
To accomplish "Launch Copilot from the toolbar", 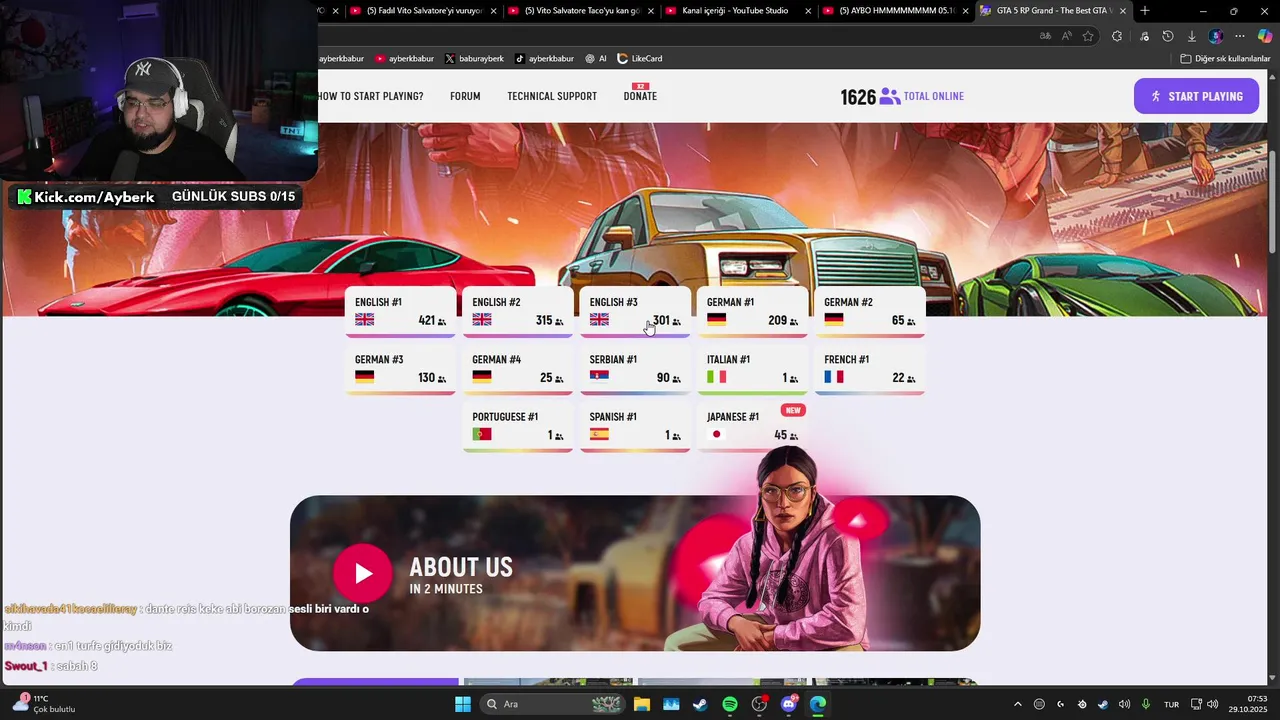I will [1265, 36].
